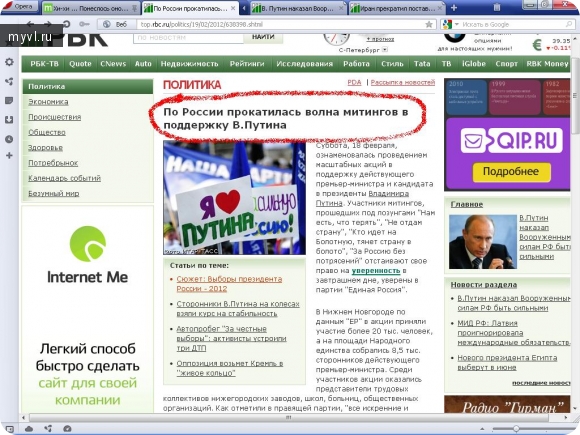
Task: Open the PDA version link
Action: click(354, 82)
